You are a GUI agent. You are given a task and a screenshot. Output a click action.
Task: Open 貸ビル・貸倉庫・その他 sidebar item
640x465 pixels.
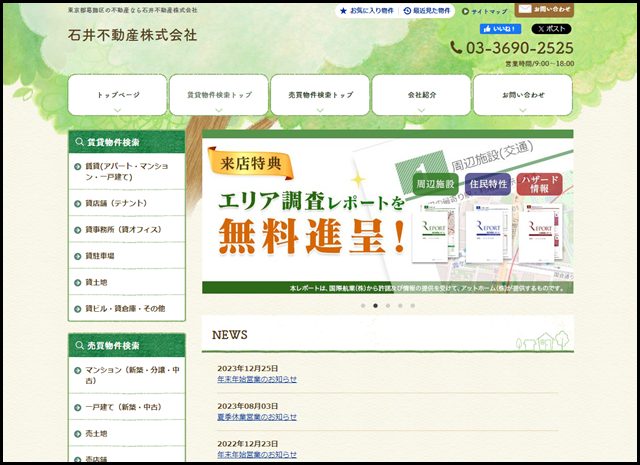(127, 309)
